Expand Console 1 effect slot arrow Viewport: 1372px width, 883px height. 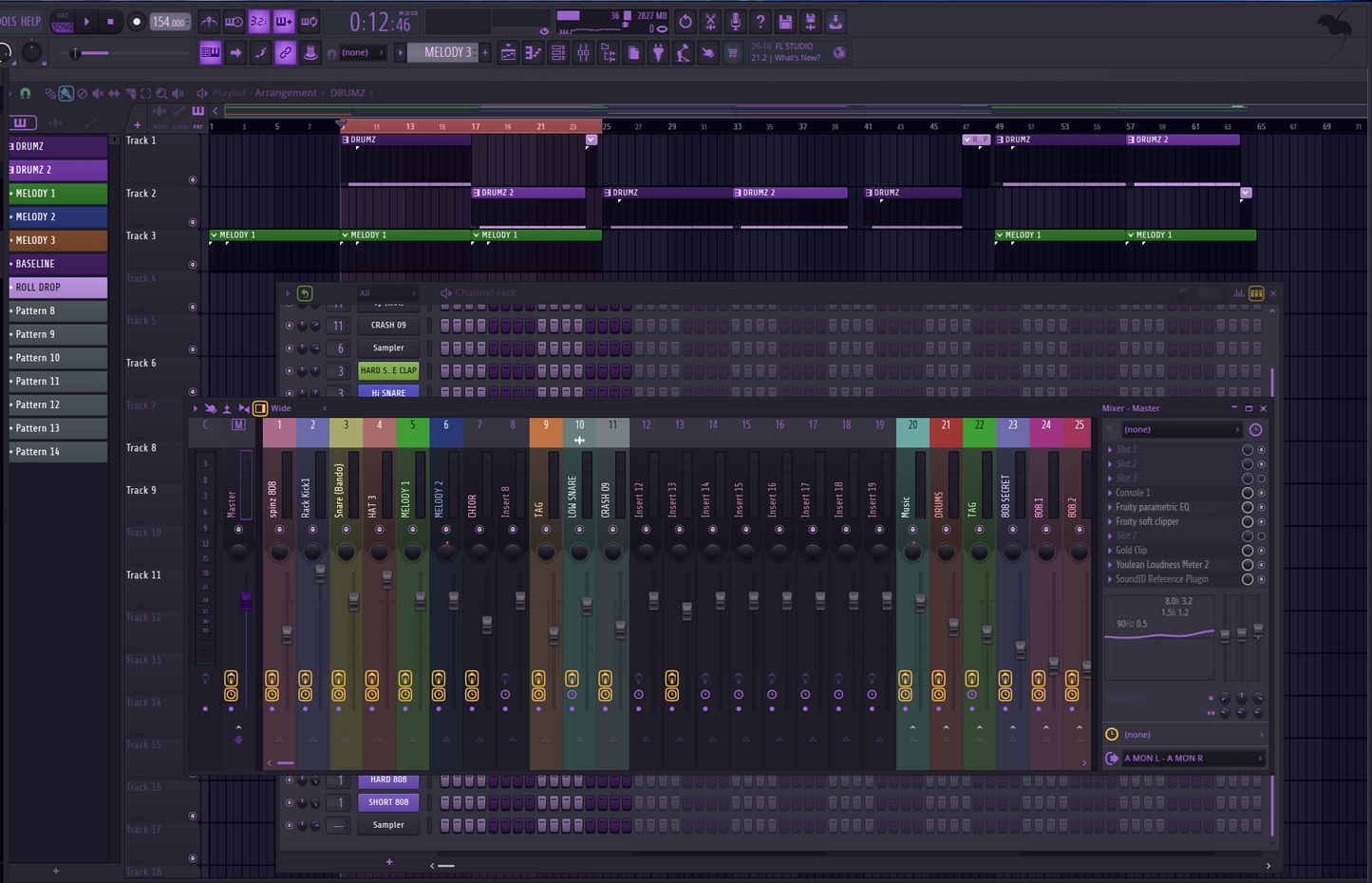click(x=1111, y=493)
